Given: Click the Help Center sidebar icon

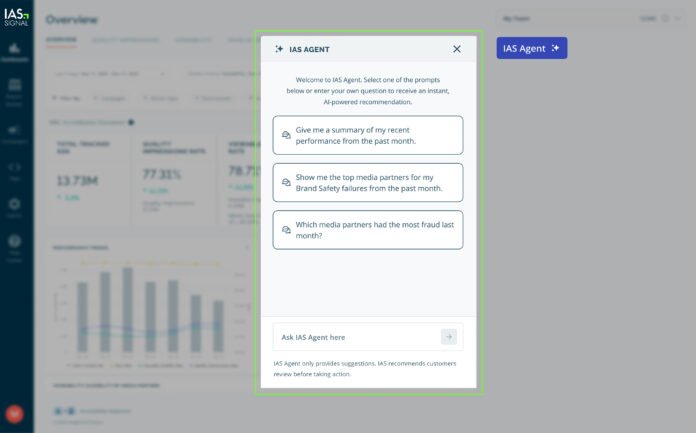Looking at the screenshot, I should pos(16,243).
